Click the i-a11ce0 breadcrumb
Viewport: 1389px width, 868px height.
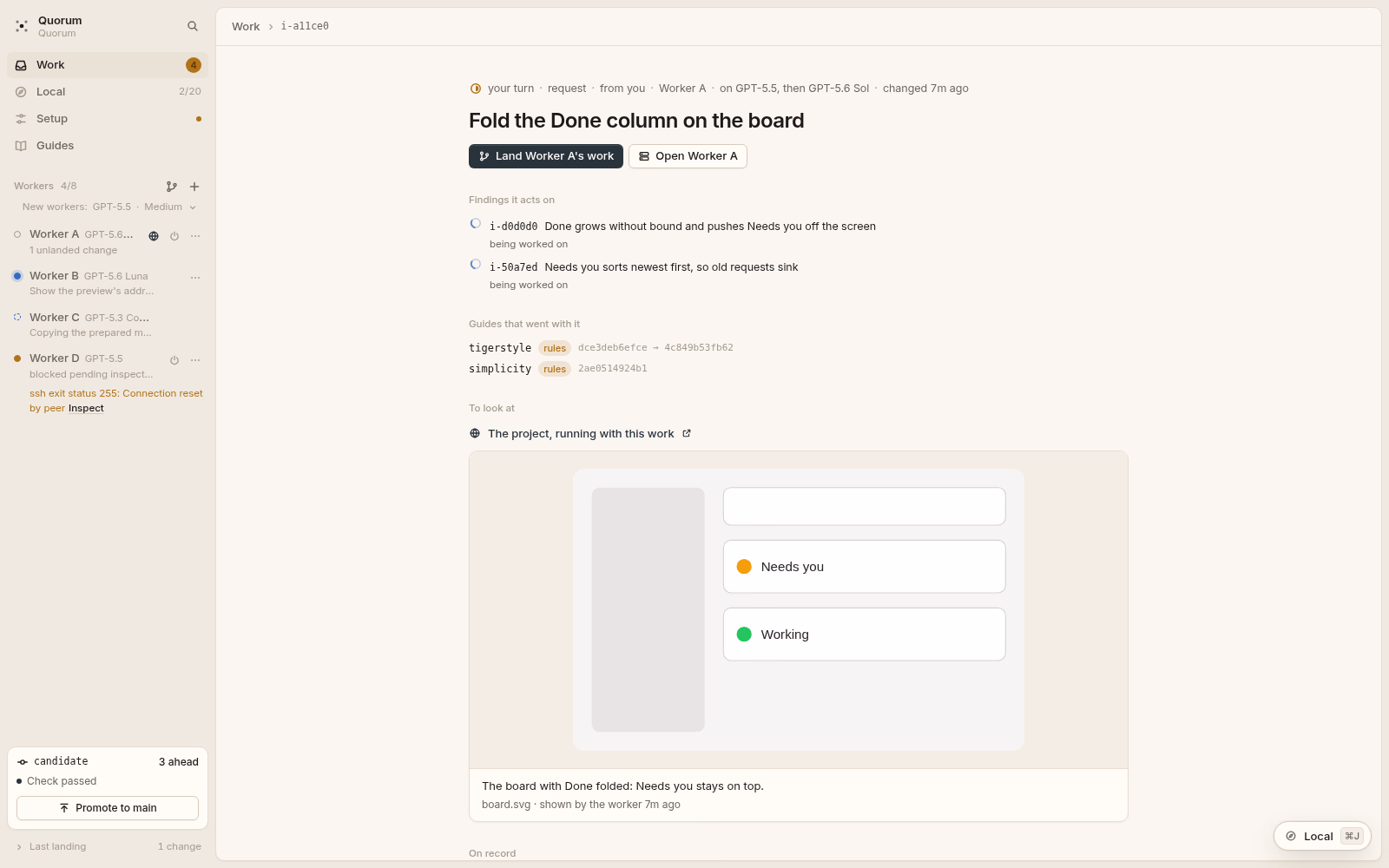(x=305, y=27)
